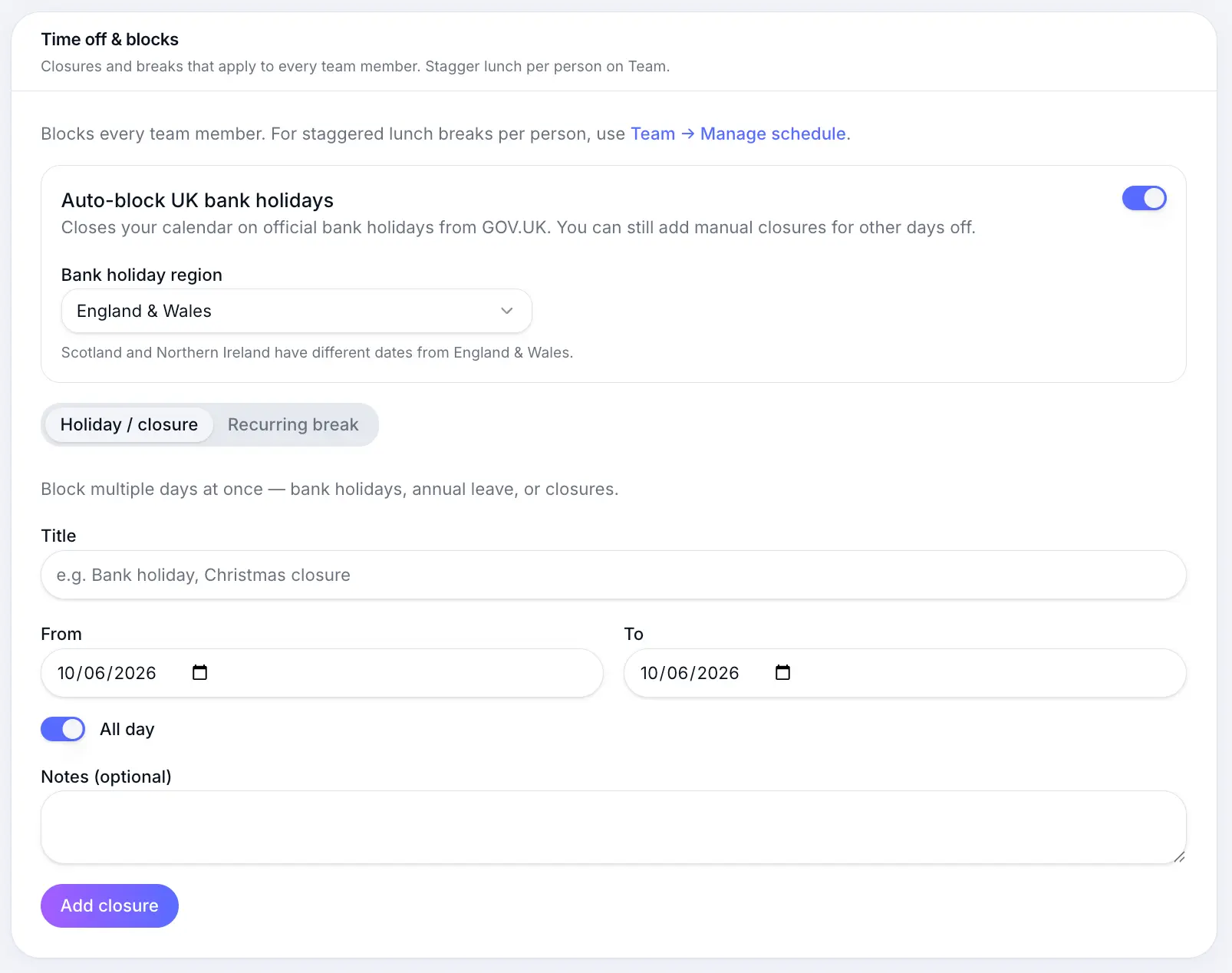Click inside the Notes (optional) textarea
The height and width of the screenshot is (973, 1232).
coord(613,827)
